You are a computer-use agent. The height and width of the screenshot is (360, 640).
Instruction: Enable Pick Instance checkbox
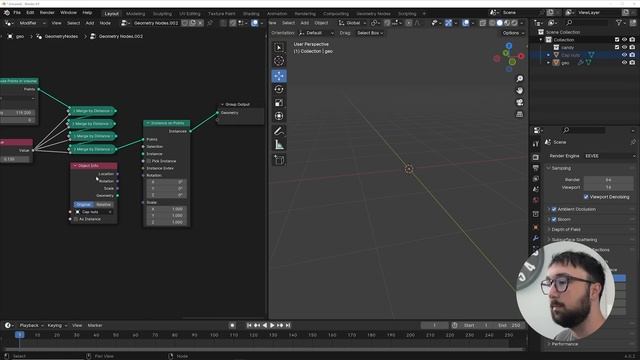click(x=149, y=161)
